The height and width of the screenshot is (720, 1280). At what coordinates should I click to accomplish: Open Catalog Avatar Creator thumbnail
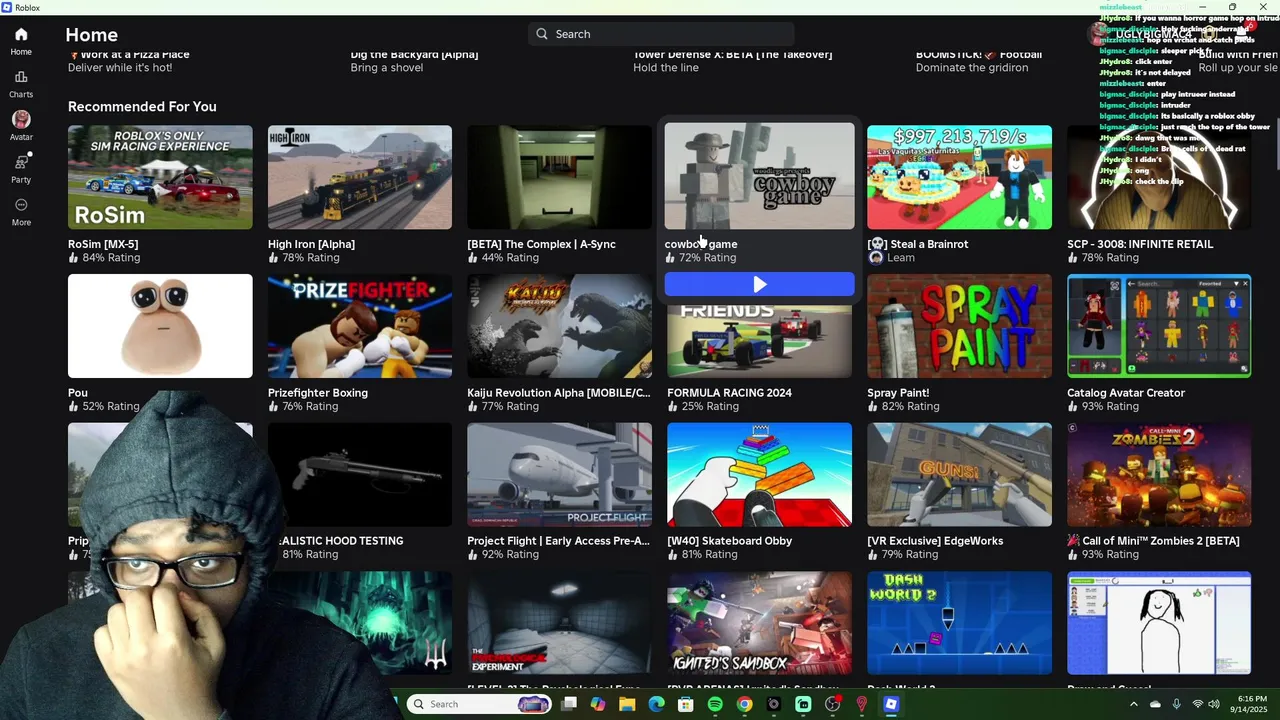[1159, 326]
